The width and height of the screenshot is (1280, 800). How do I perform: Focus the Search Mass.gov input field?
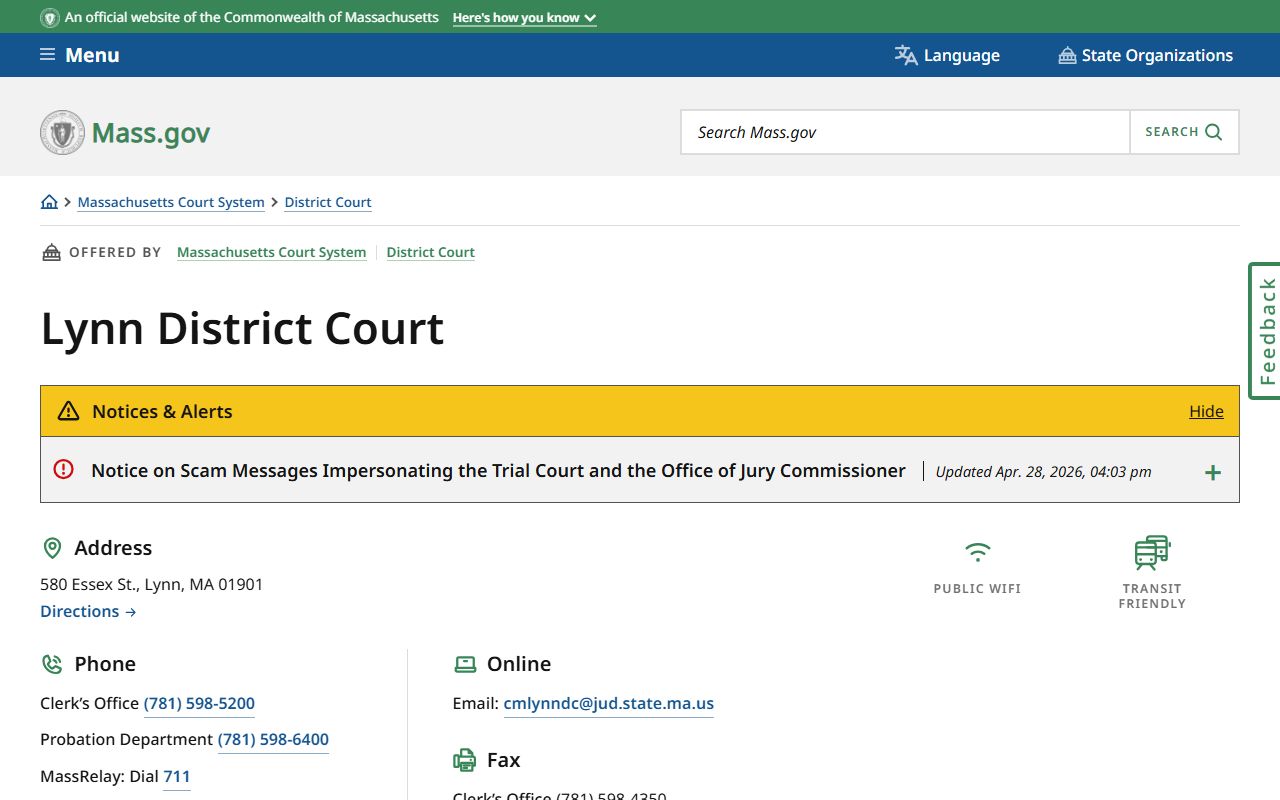pos(905,132)
